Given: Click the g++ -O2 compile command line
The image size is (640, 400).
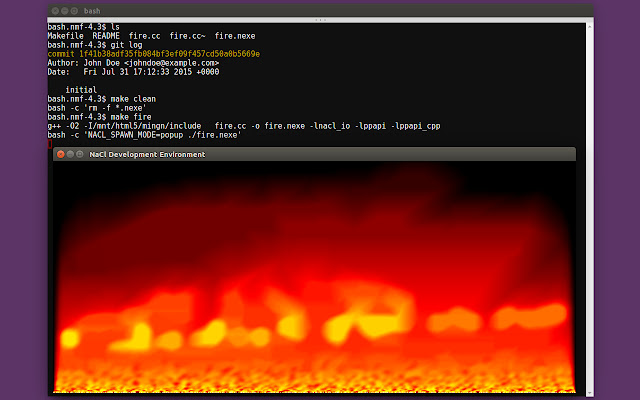Looking at the screenshot, I should [x=244, y=126].
